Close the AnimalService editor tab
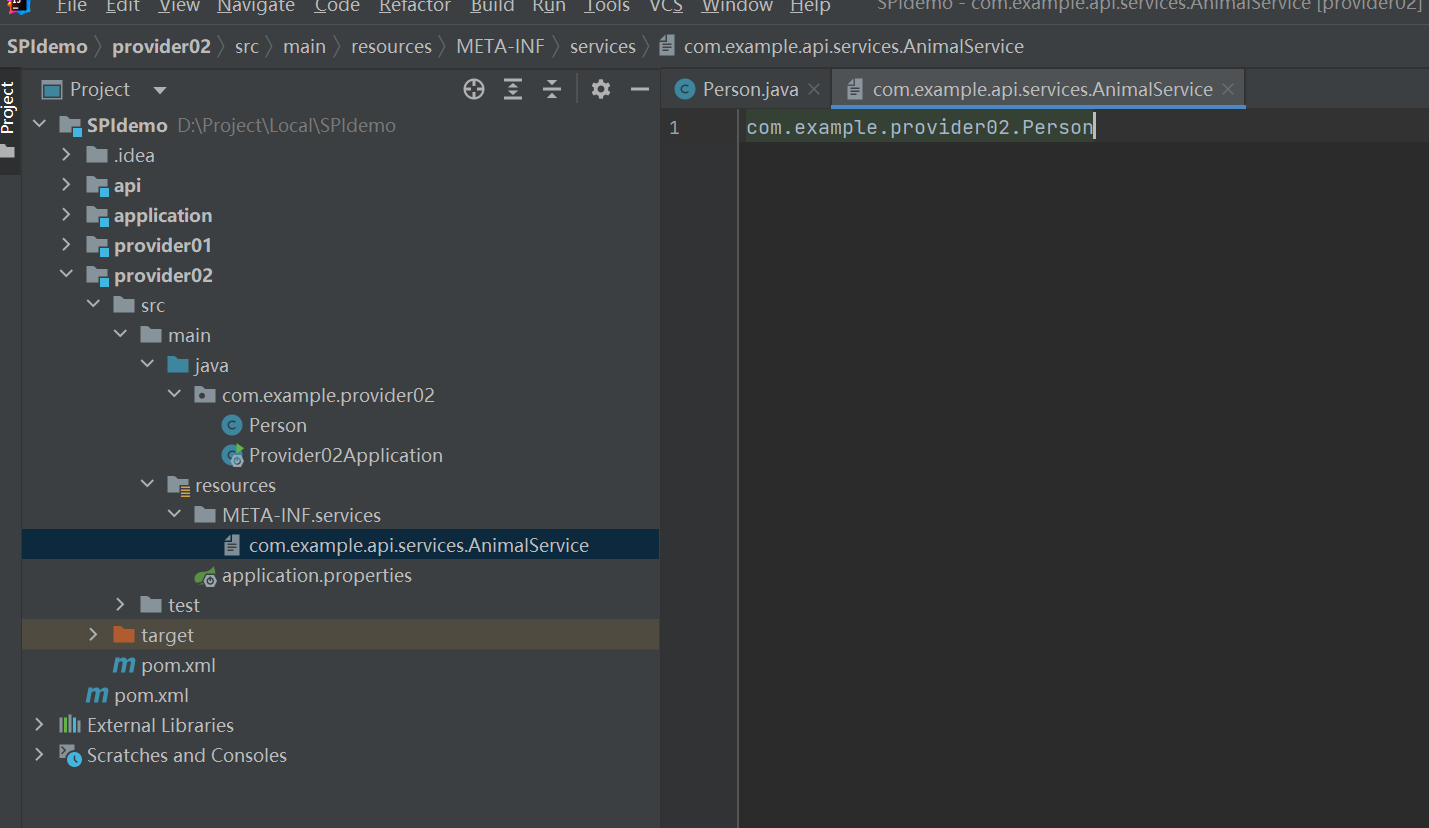 (1228, 89)
